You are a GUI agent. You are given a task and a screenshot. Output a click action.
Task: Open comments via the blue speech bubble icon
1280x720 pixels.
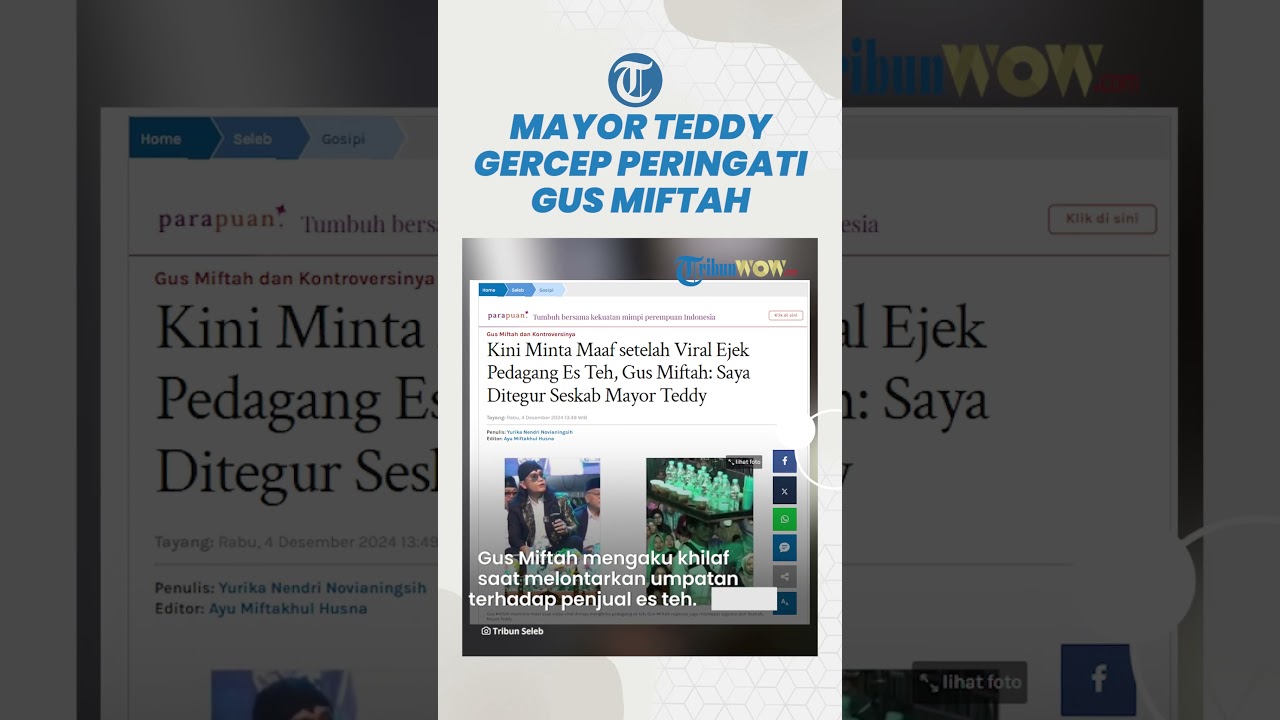click(x=784, y=548)
